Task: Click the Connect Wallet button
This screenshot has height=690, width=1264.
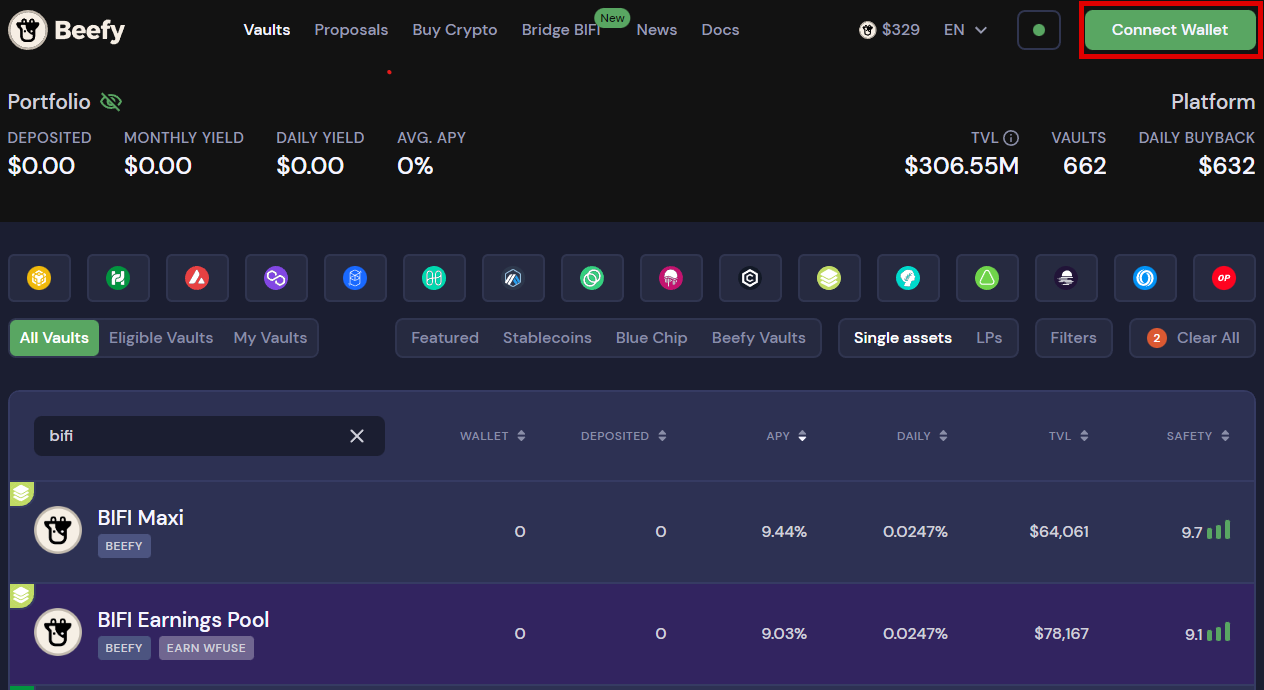Action: [x=1170, y=30]
